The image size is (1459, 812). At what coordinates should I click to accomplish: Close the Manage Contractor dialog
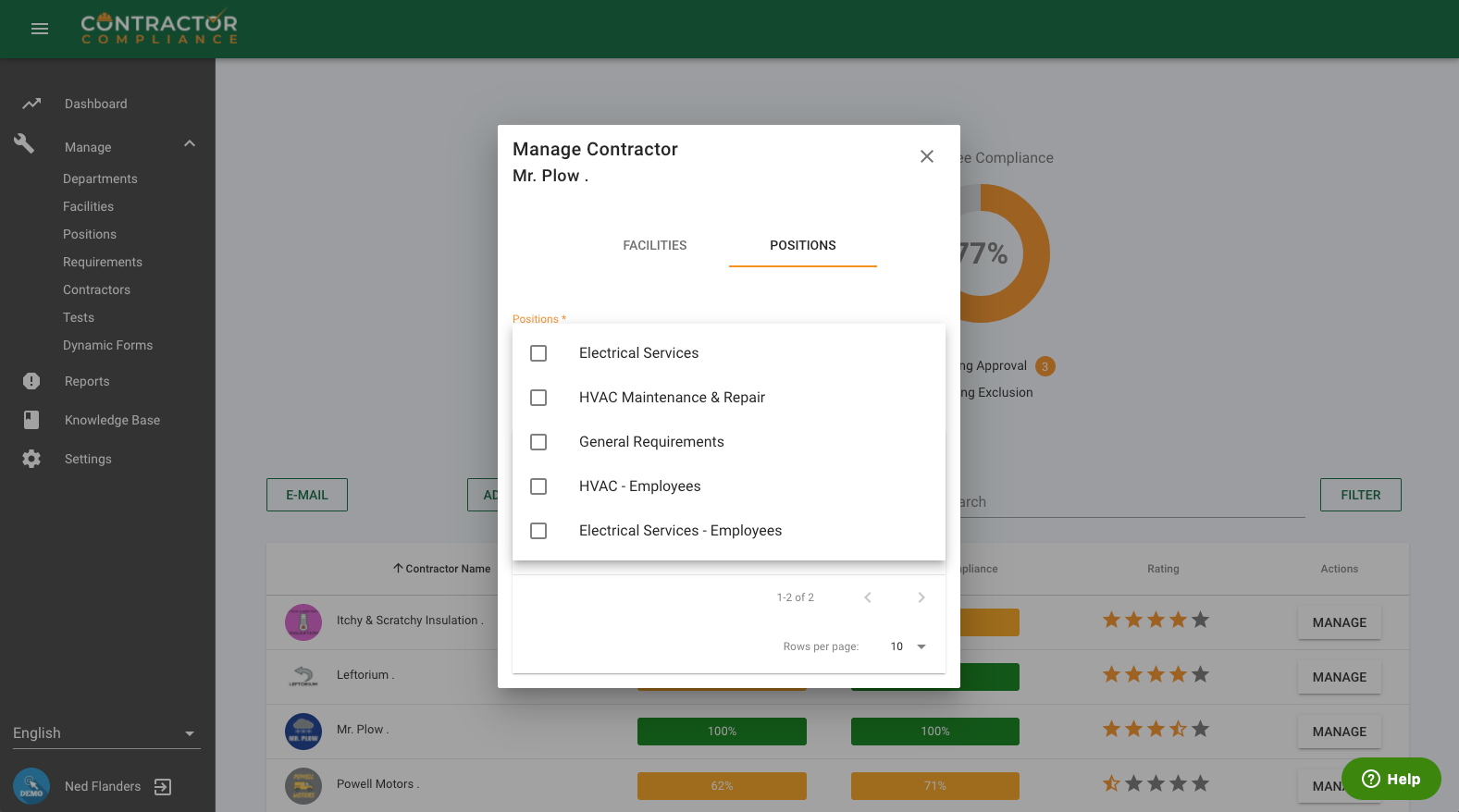(927, 156)
